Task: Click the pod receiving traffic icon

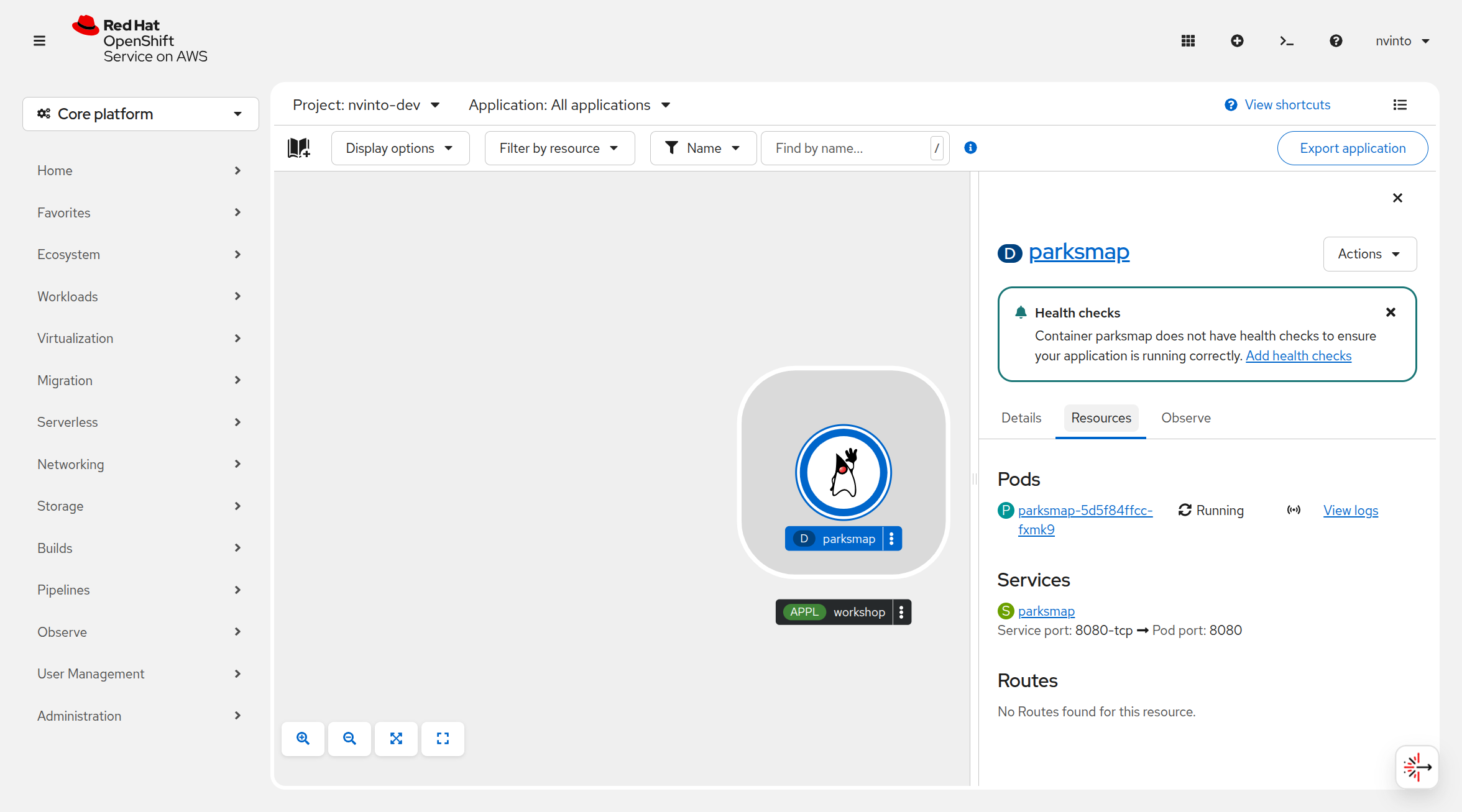Action: (1294, 510)
